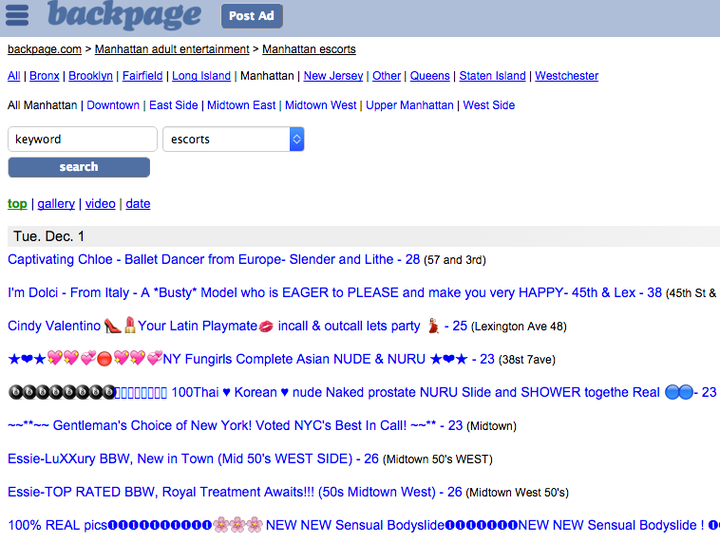Click the Post Ad button
This screenshot has width=720, height=543.
pos(252,16)
